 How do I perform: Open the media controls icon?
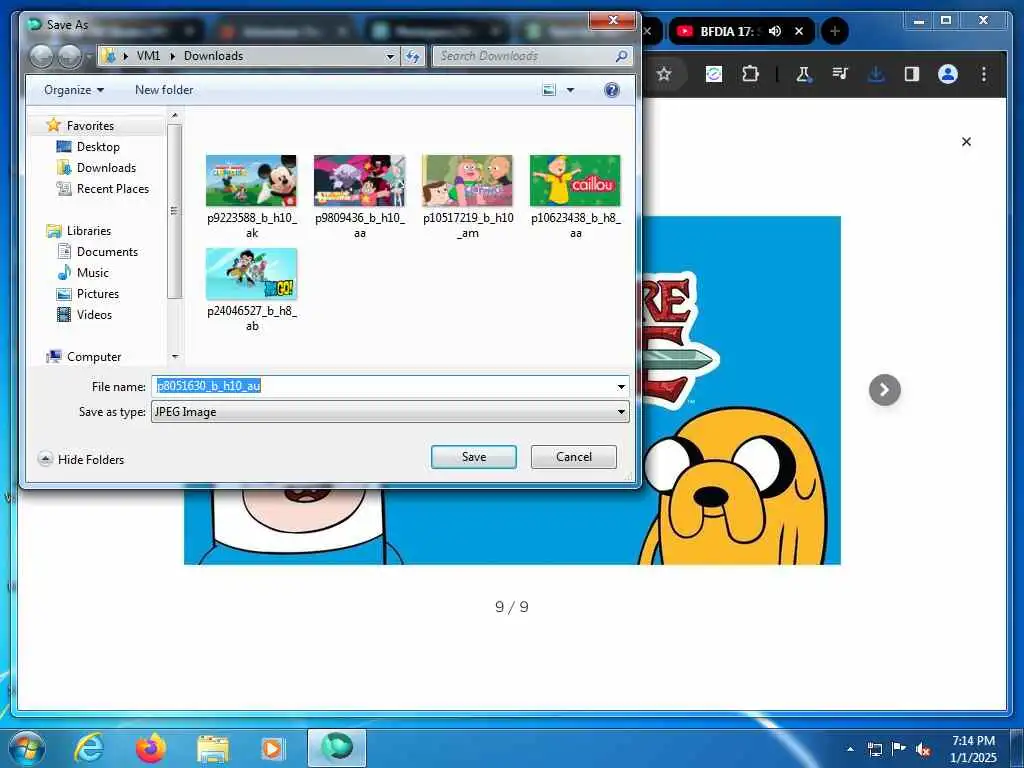tap(840, 74)
